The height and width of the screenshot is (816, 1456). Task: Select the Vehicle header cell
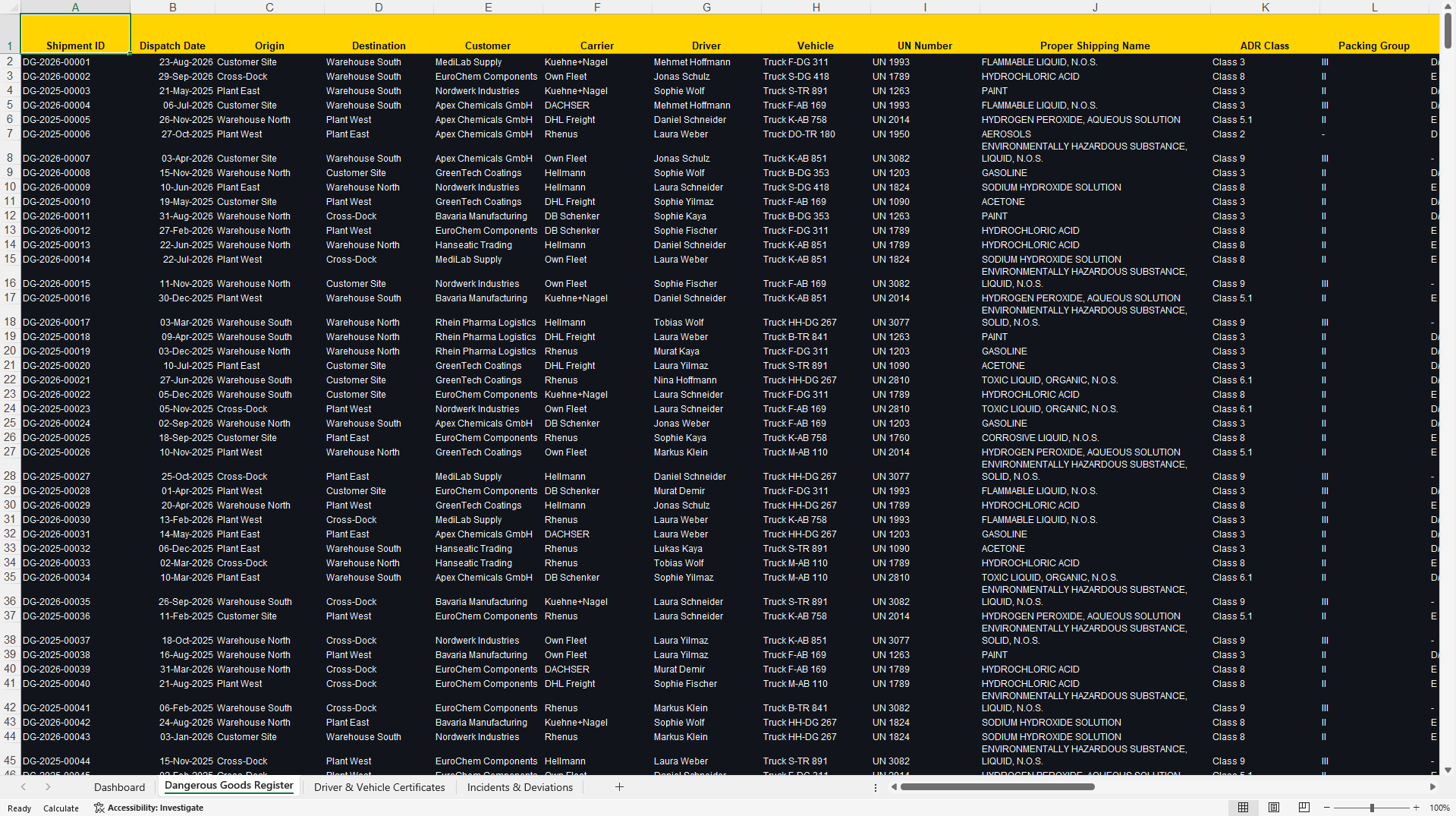[816, 33]
